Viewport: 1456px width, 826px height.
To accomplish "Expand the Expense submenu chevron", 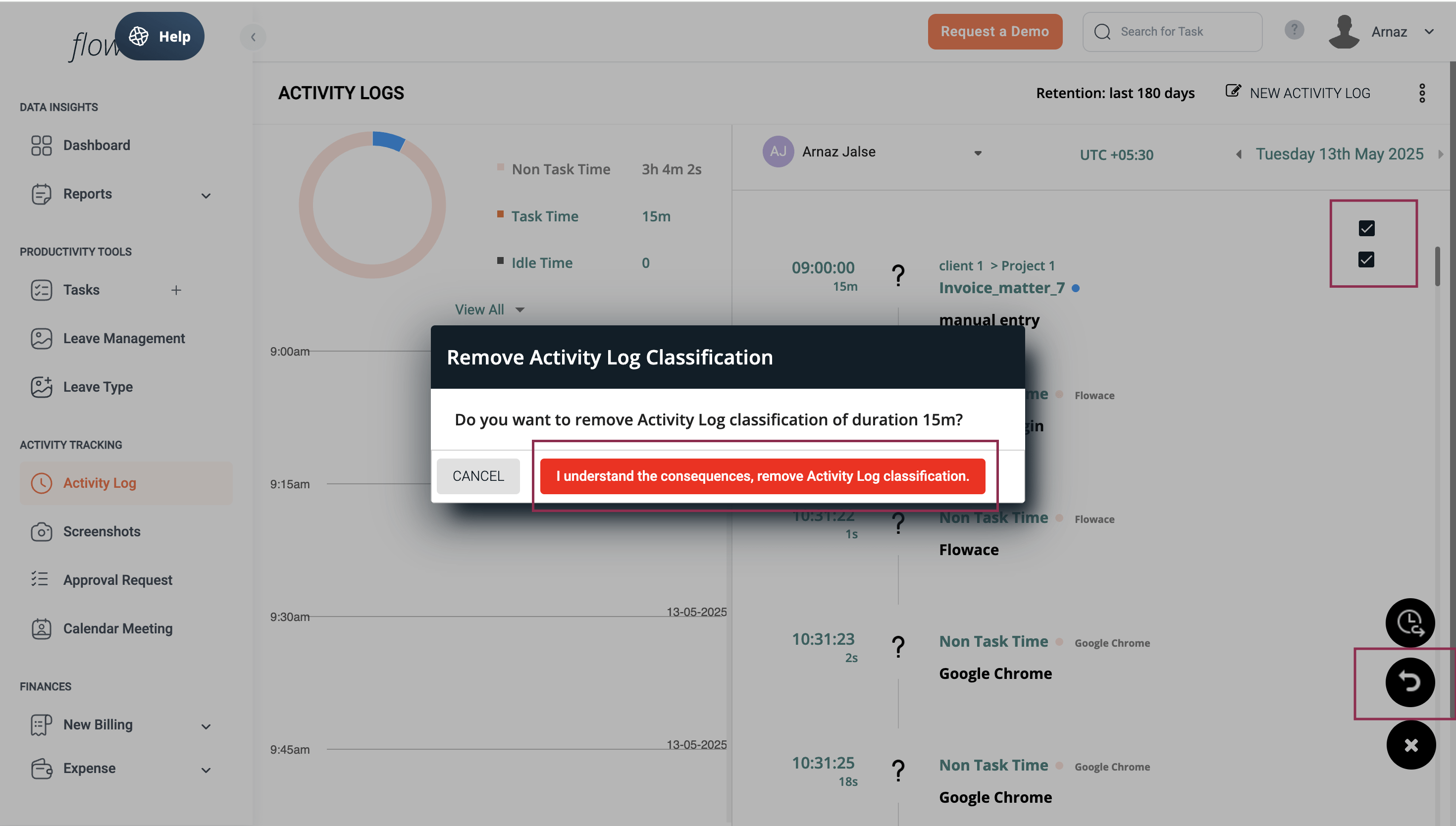I will (206, 771).
